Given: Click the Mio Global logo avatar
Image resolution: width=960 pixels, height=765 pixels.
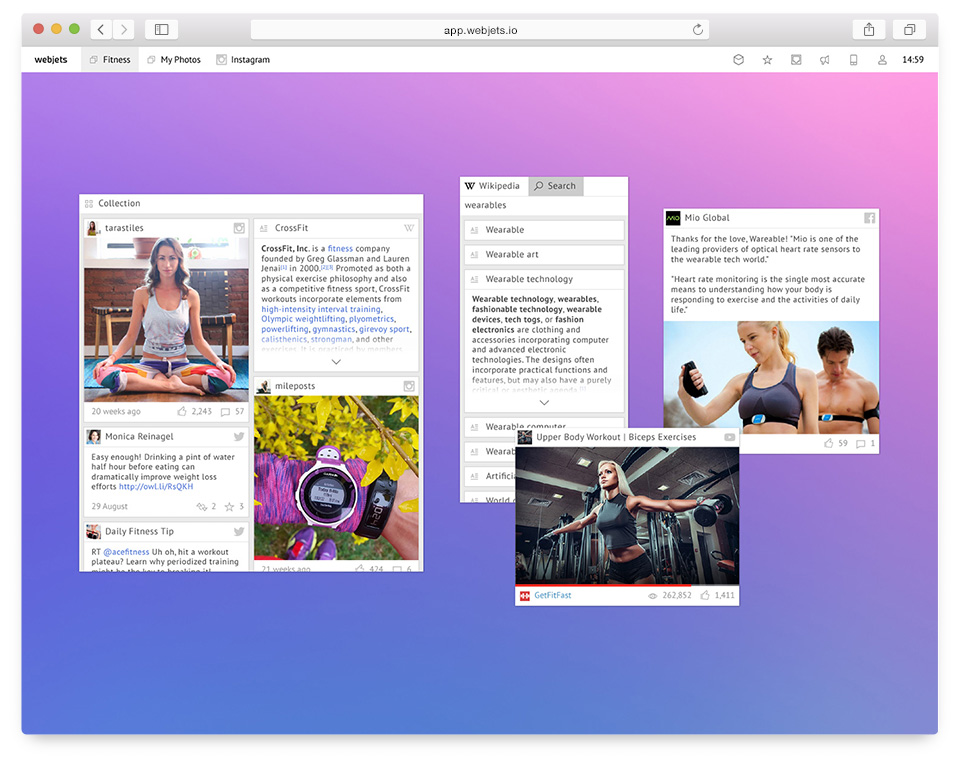Looking at the screenshot, I should coord(673,217).
